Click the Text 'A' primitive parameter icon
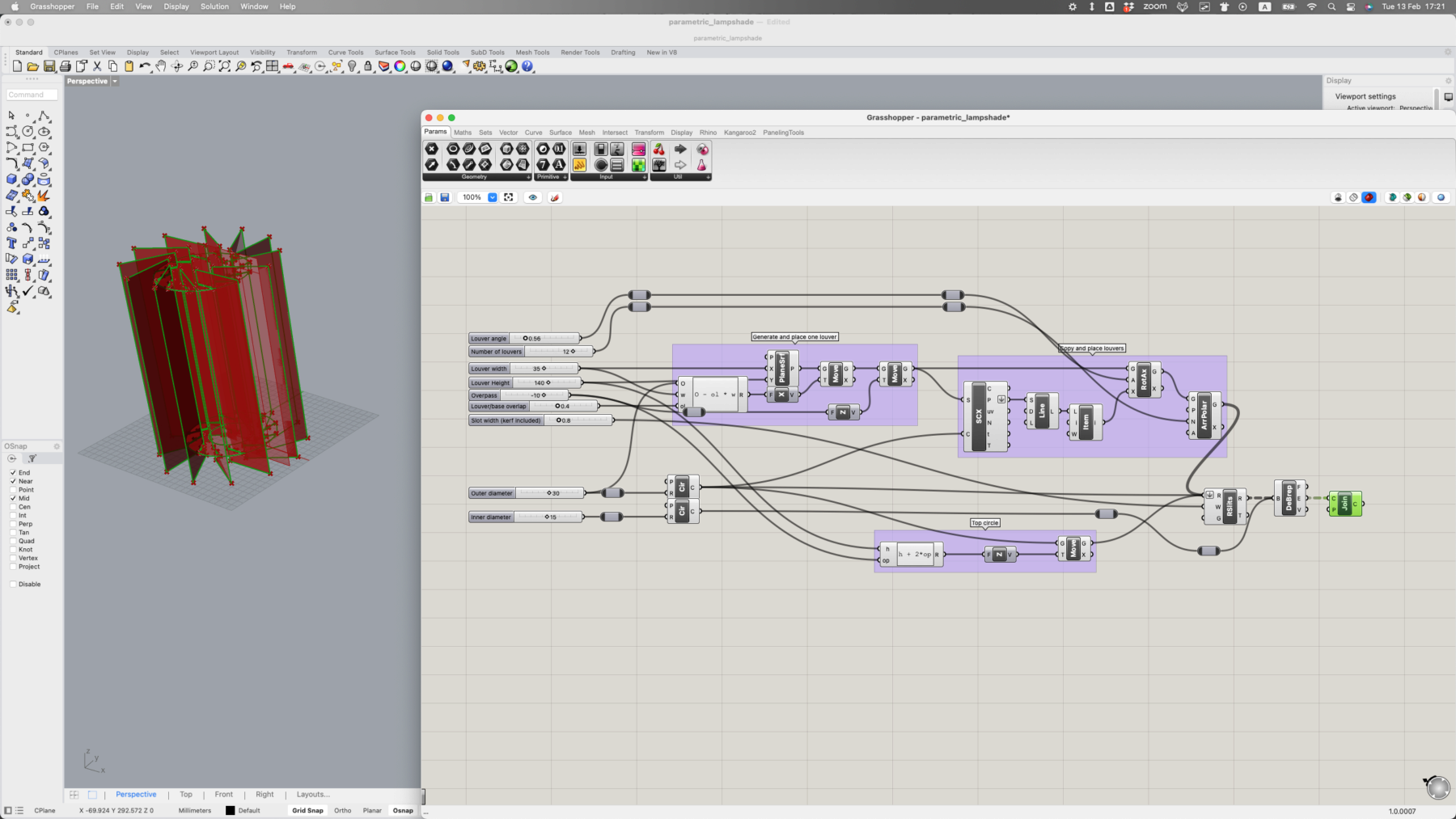 [559, 165]
